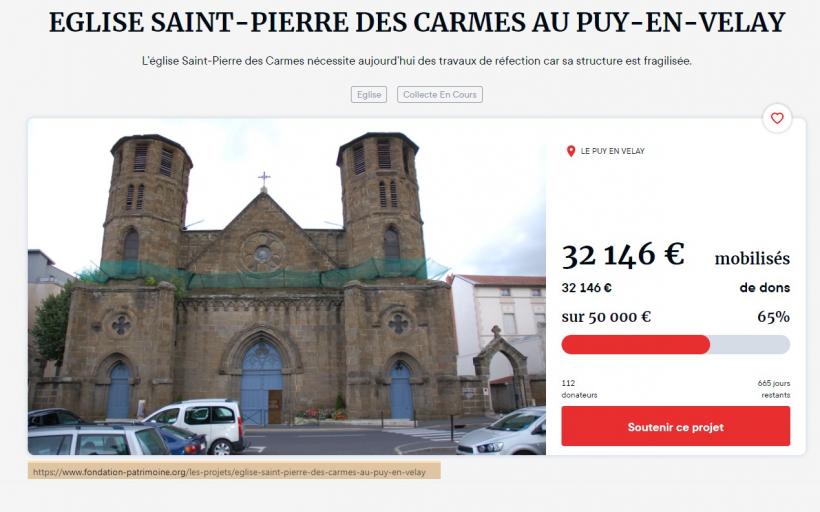820x512 pixels.
Task: Click the sur 50 000 € goal text
Action: tap(606, 317)
